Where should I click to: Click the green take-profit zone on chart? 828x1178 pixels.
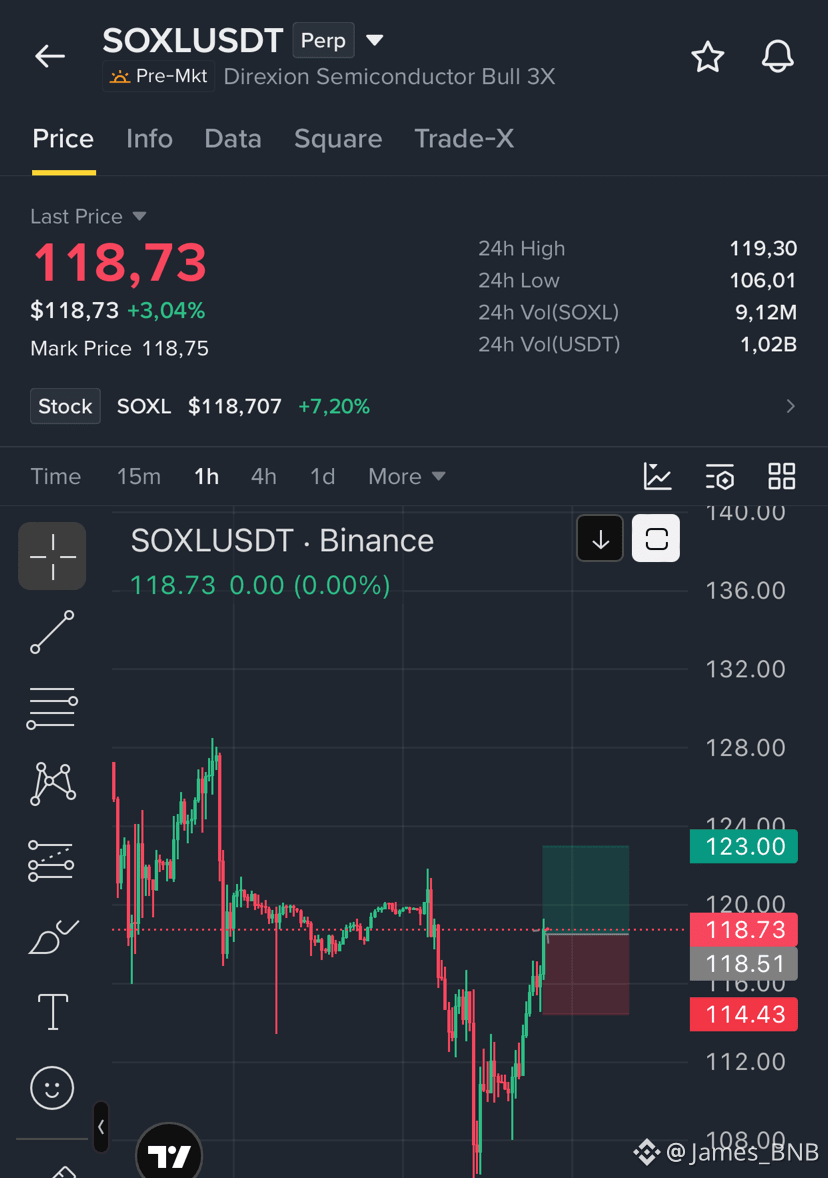click(x=585, y=888)
